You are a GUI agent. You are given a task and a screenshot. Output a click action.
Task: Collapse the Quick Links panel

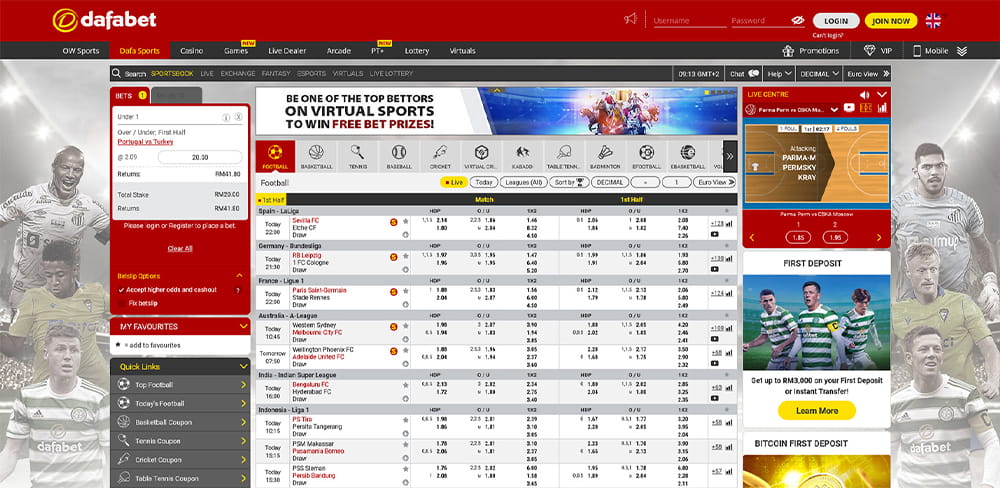click(x=243, y=367)
